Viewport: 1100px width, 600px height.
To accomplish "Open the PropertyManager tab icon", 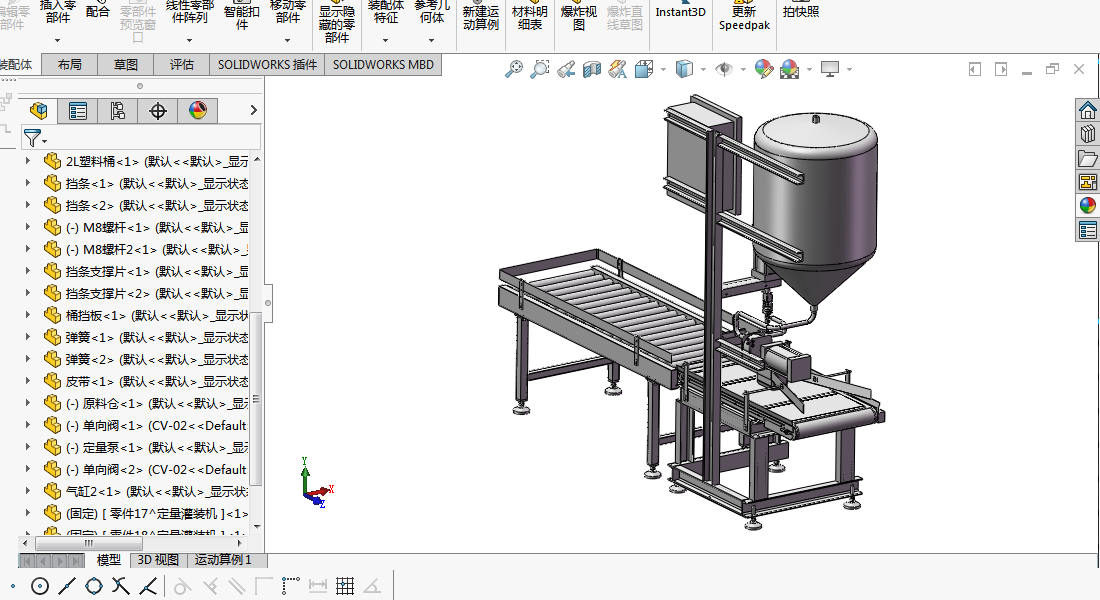I will pyautogui.click(x=78, y=111).
